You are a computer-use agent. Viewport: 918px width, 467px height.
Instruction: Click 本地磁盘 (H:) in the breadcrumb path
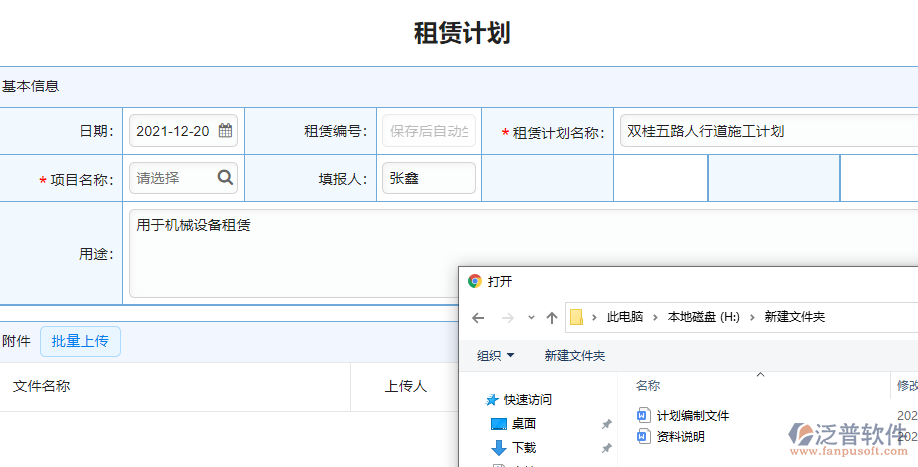click(x=703, y=317)
